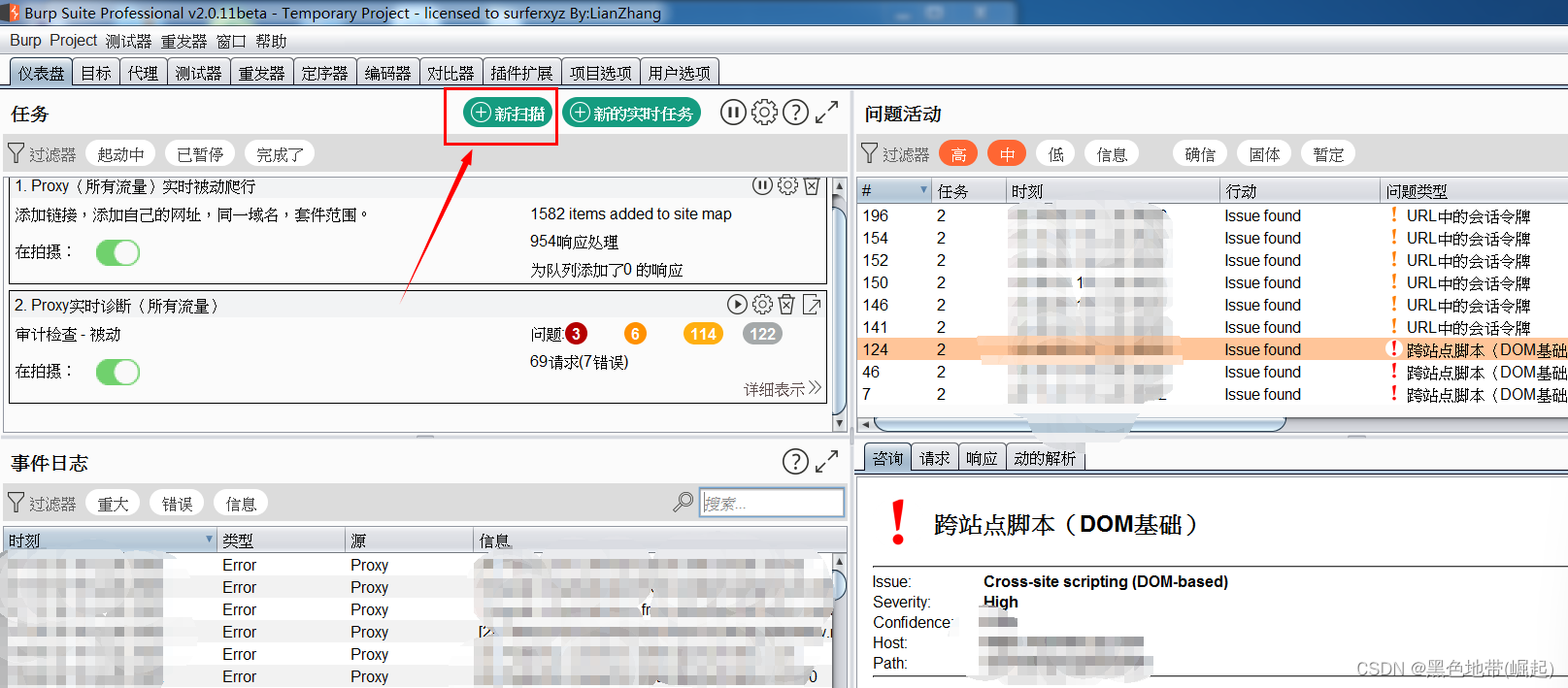Screen dimensions: 1568x688
Task: Sort issues by the # column arrow
Action: pos(923,190)
